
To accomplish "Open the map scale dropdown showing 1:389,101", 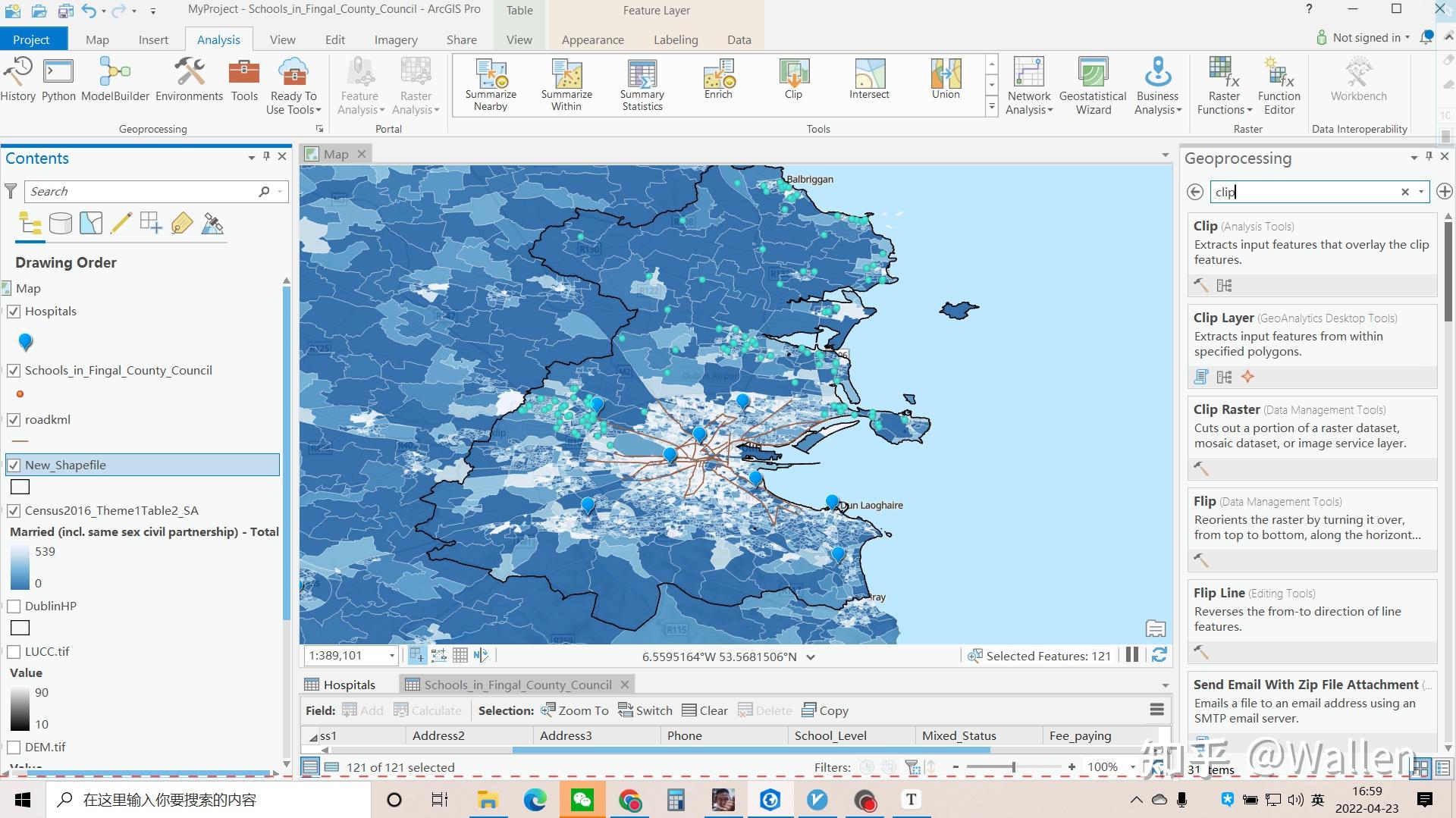I will [391, 655].
